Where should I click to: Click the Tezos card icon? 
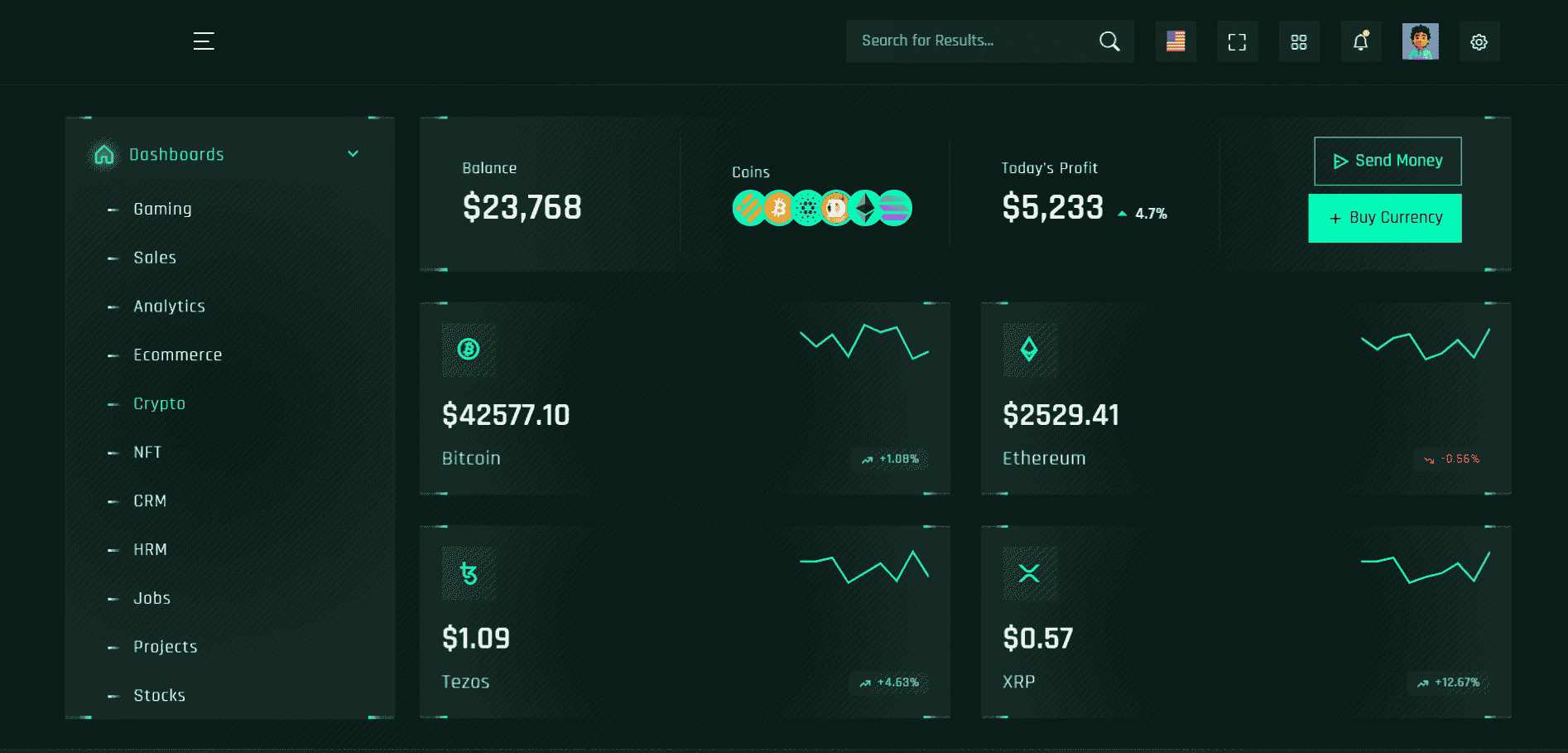tap(469, 573)
